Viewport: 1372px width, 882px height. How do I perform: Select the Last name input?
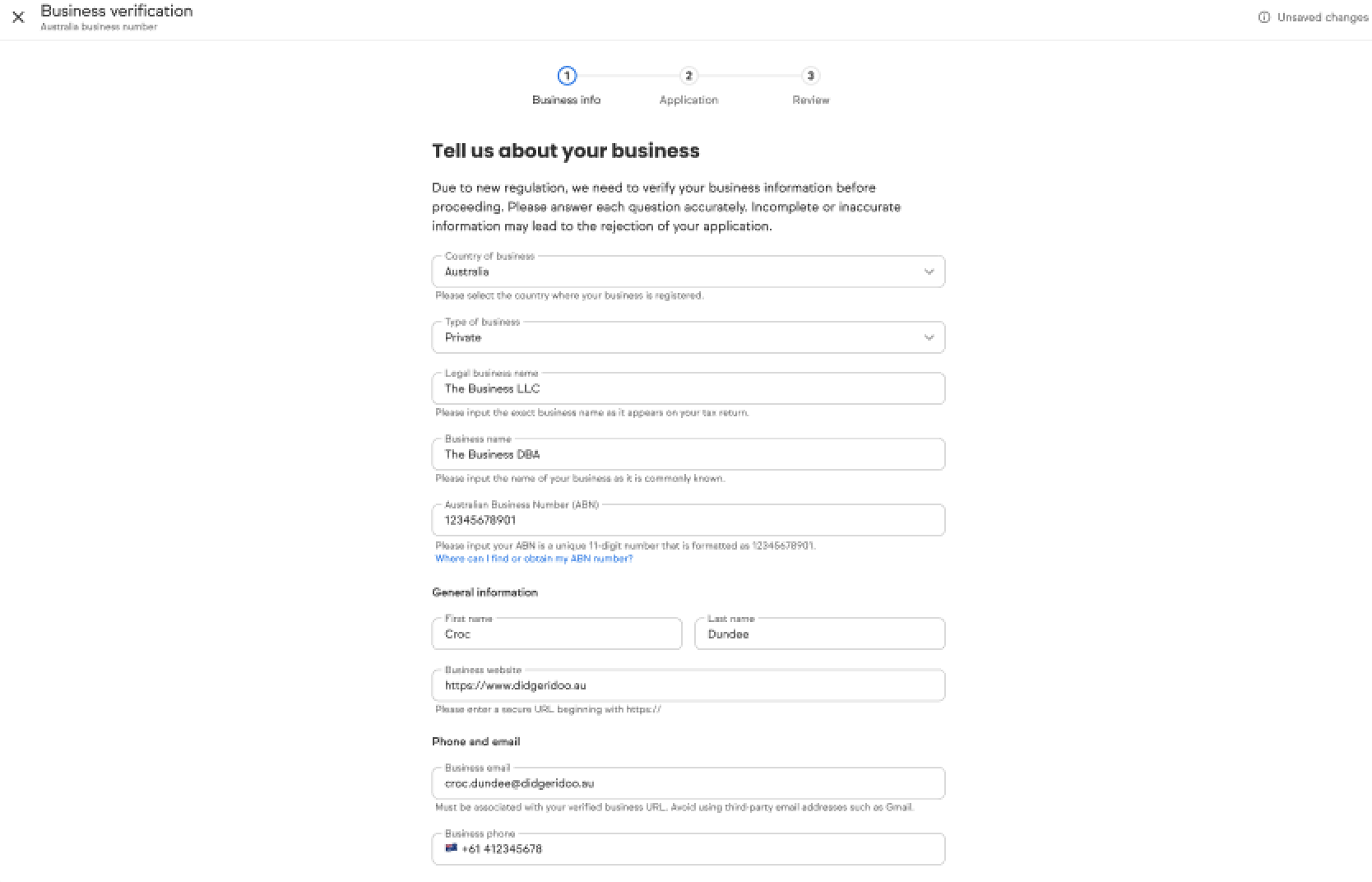(x=819, y=634)
